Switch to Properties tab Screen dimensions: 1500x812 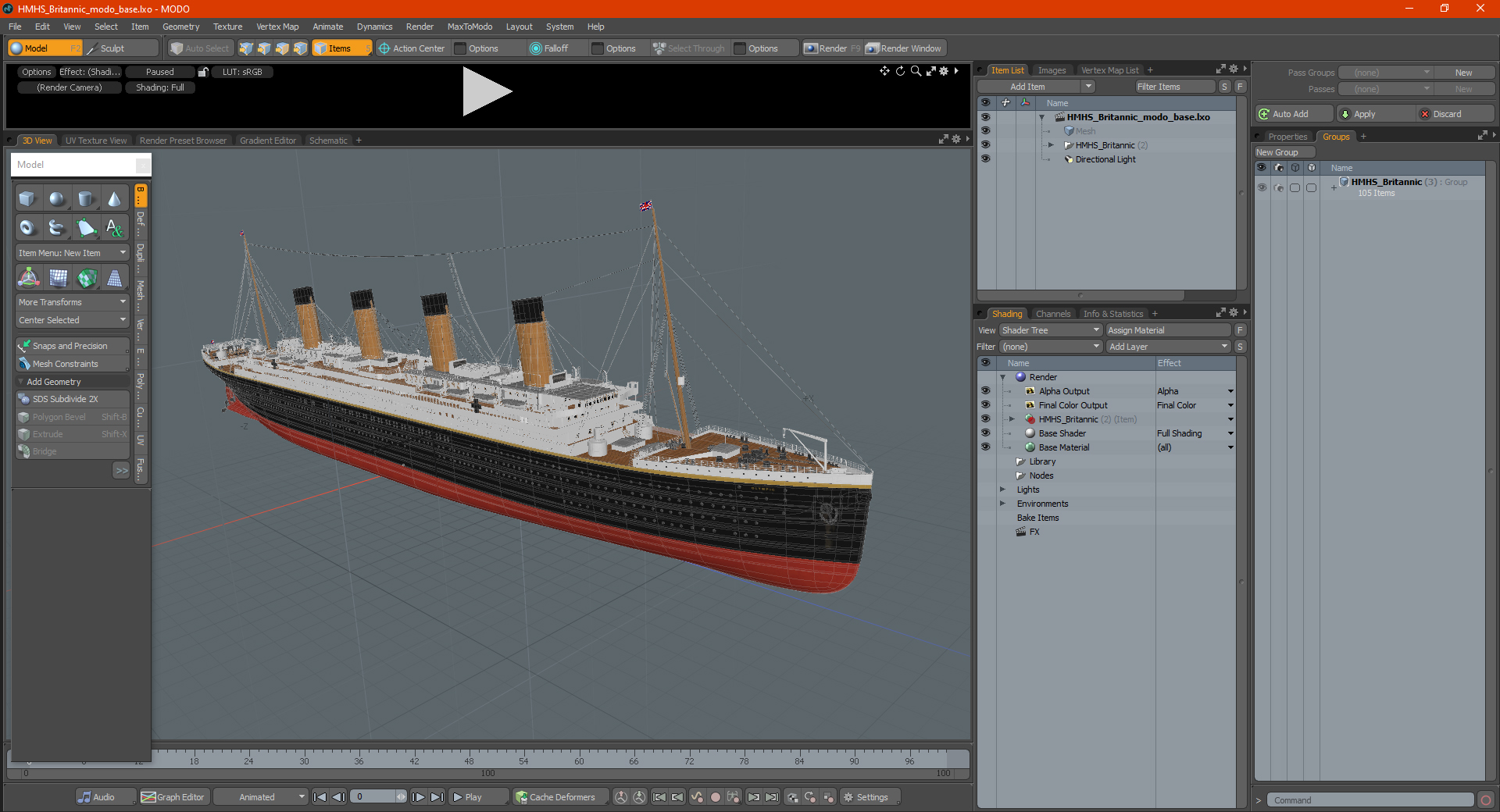(x=1287, y=137)
